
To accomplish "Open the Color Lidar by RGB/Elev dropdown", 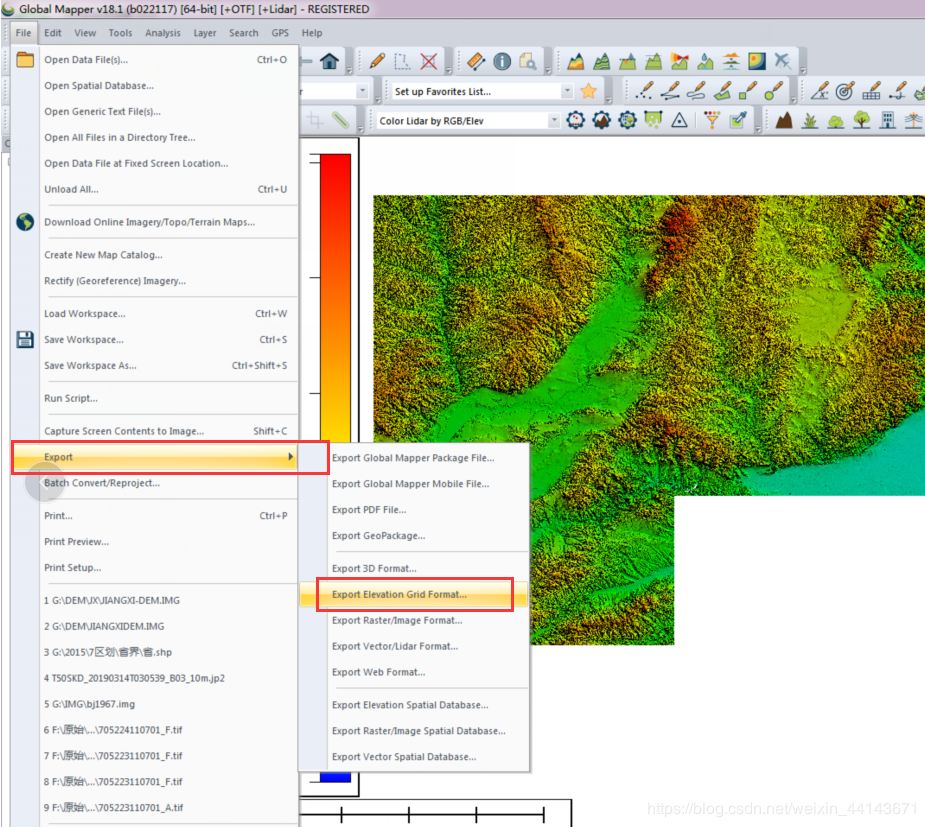I will point(556,120).
